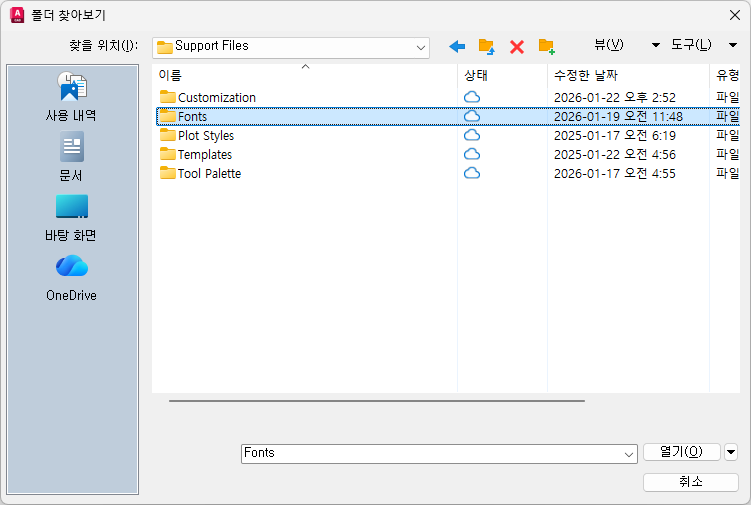
Task: Create a new folder with toolbar icon
Action: (546, 46)
